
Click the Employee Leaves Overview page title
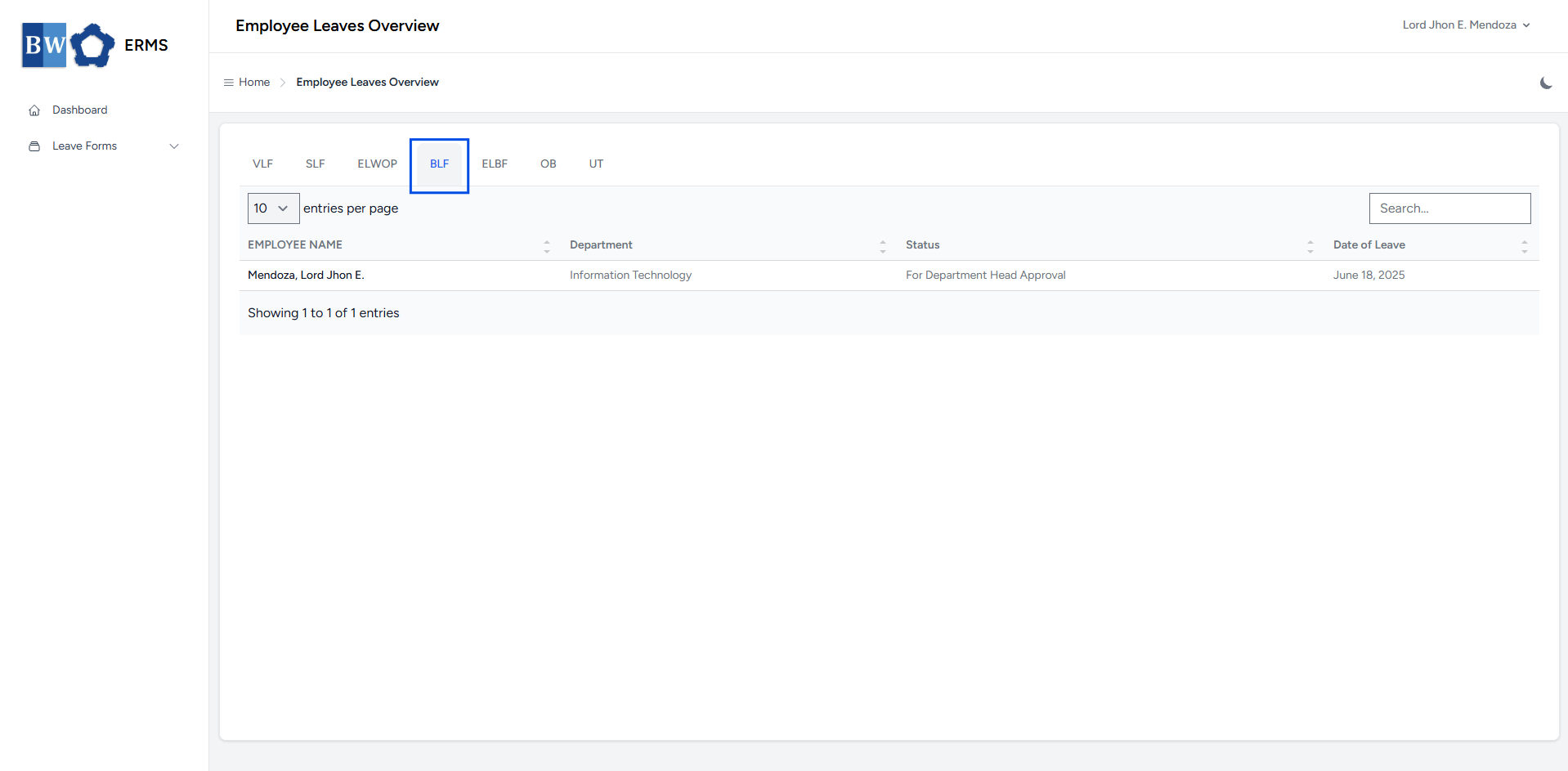pyautogui.click(x=338, y=26)
